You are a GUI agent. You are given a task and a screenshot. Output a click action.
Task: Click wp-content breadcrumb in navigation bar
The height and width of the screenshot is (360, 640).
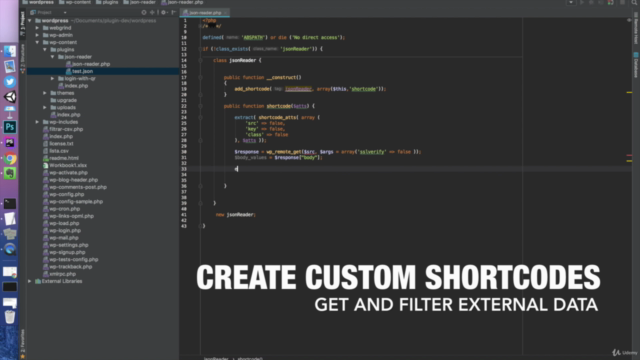tap(75, 2)
